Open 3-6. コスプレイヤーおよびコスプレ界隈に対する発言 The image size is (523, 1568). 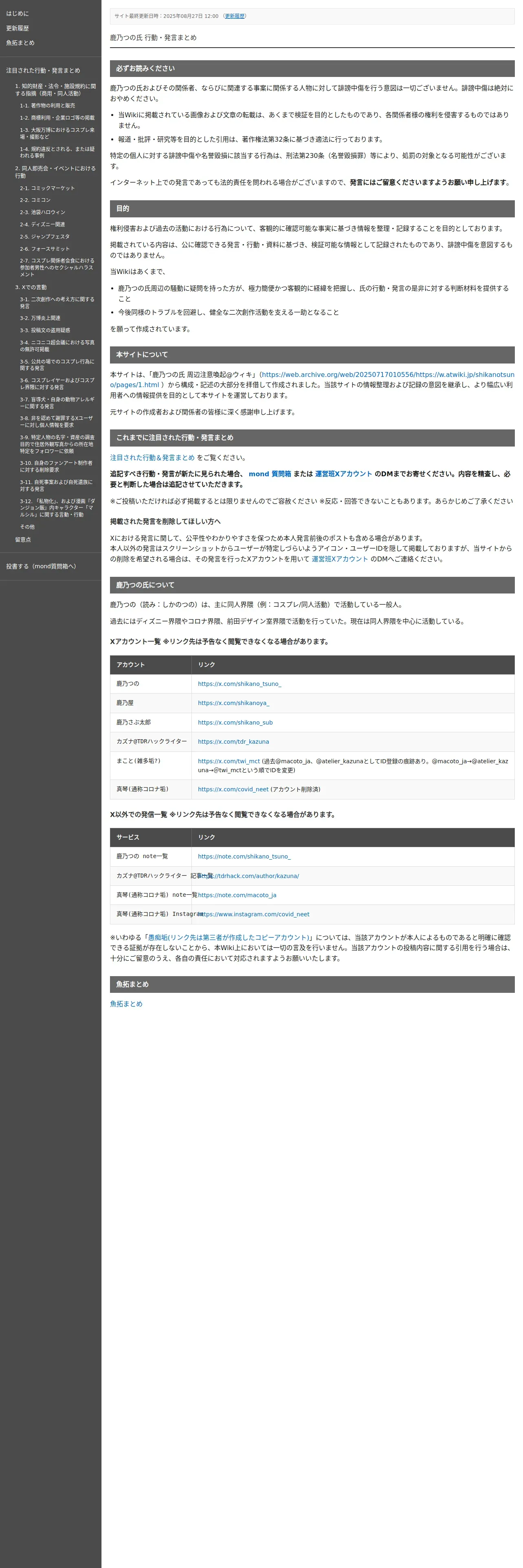(x=57, y=383)
